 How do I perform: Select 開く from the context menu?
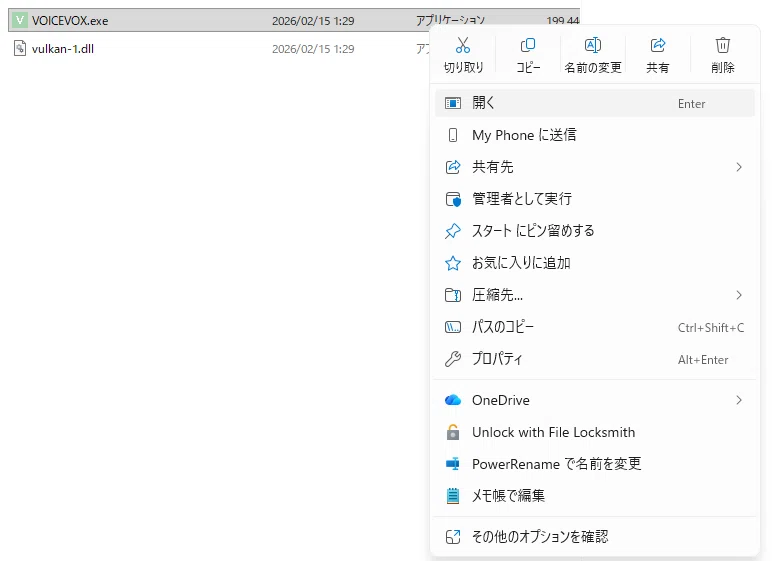click(595, 103)
